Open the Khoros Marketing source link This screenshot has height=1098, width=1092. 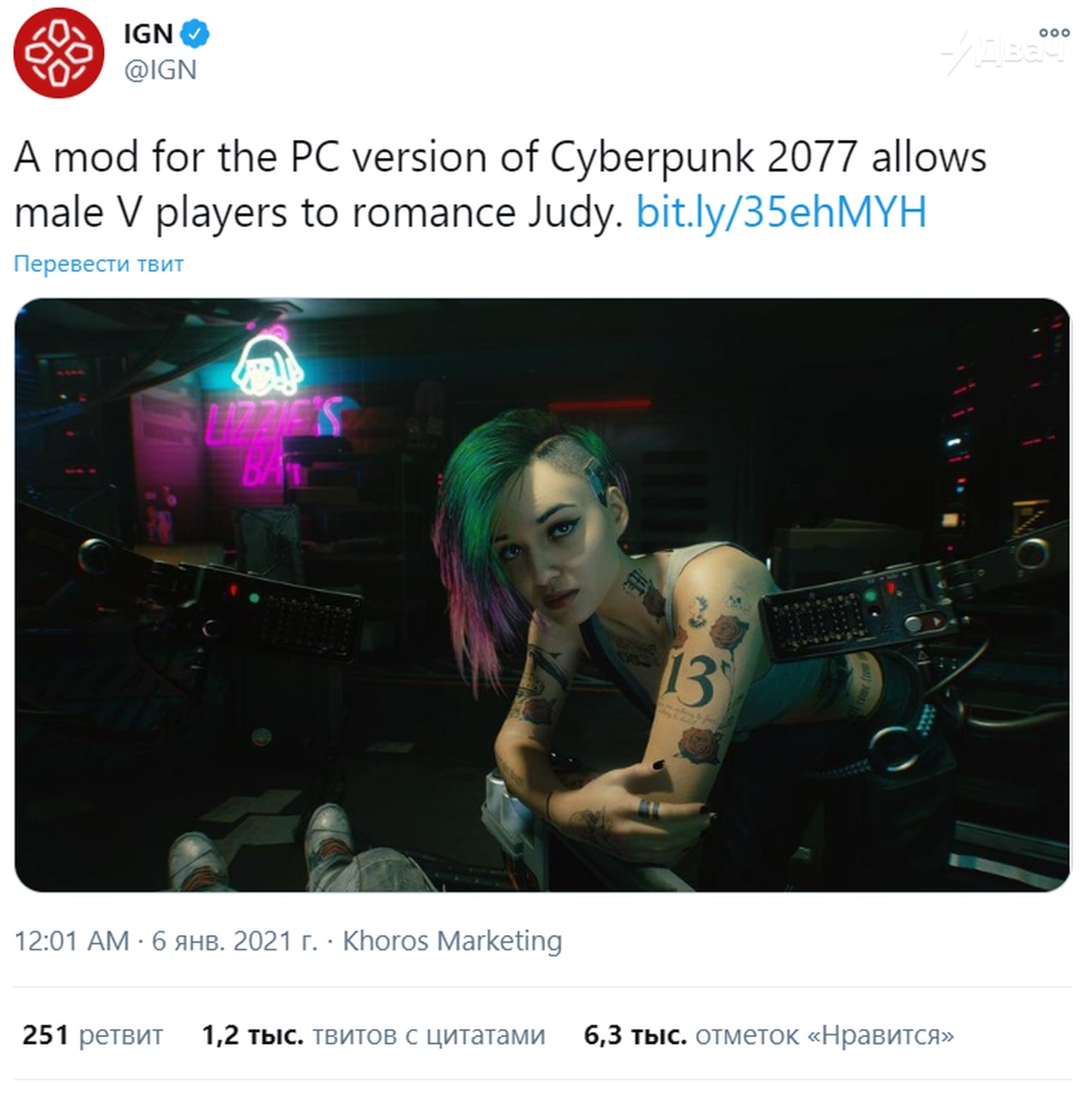[x=452, y=941]
